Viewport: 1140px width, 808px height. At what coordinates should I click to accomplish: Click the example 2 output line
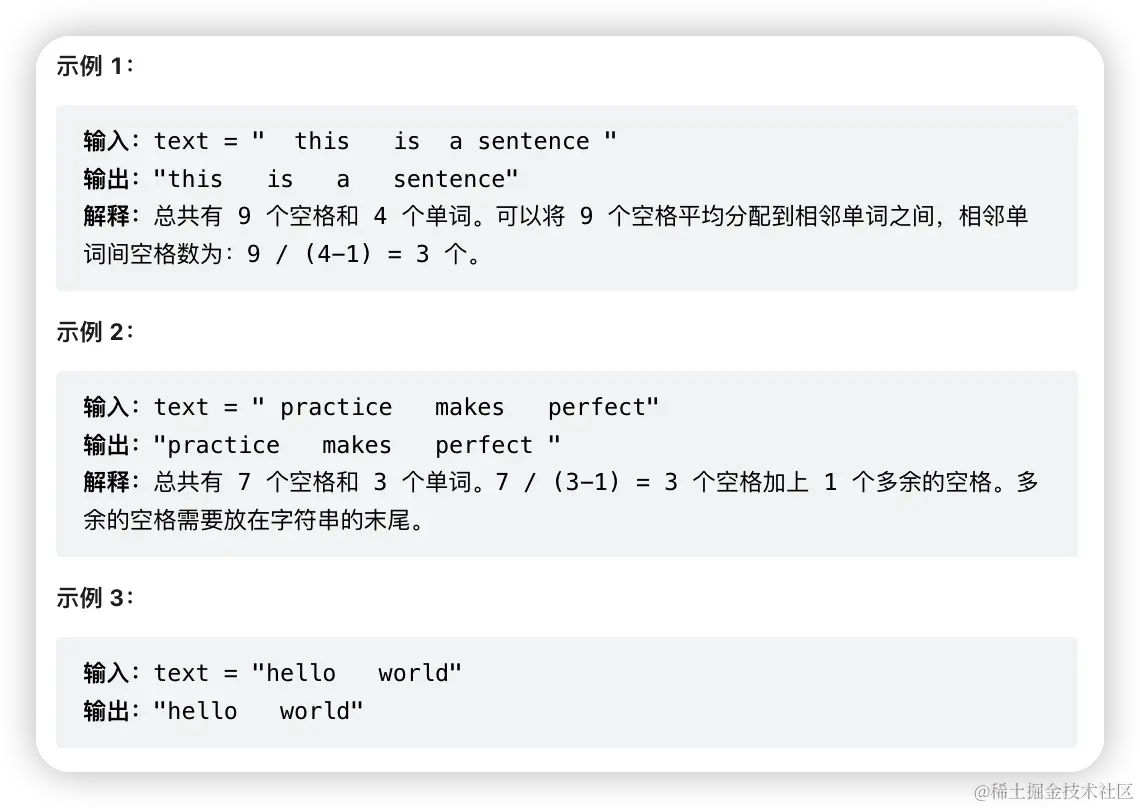(322, 444)
